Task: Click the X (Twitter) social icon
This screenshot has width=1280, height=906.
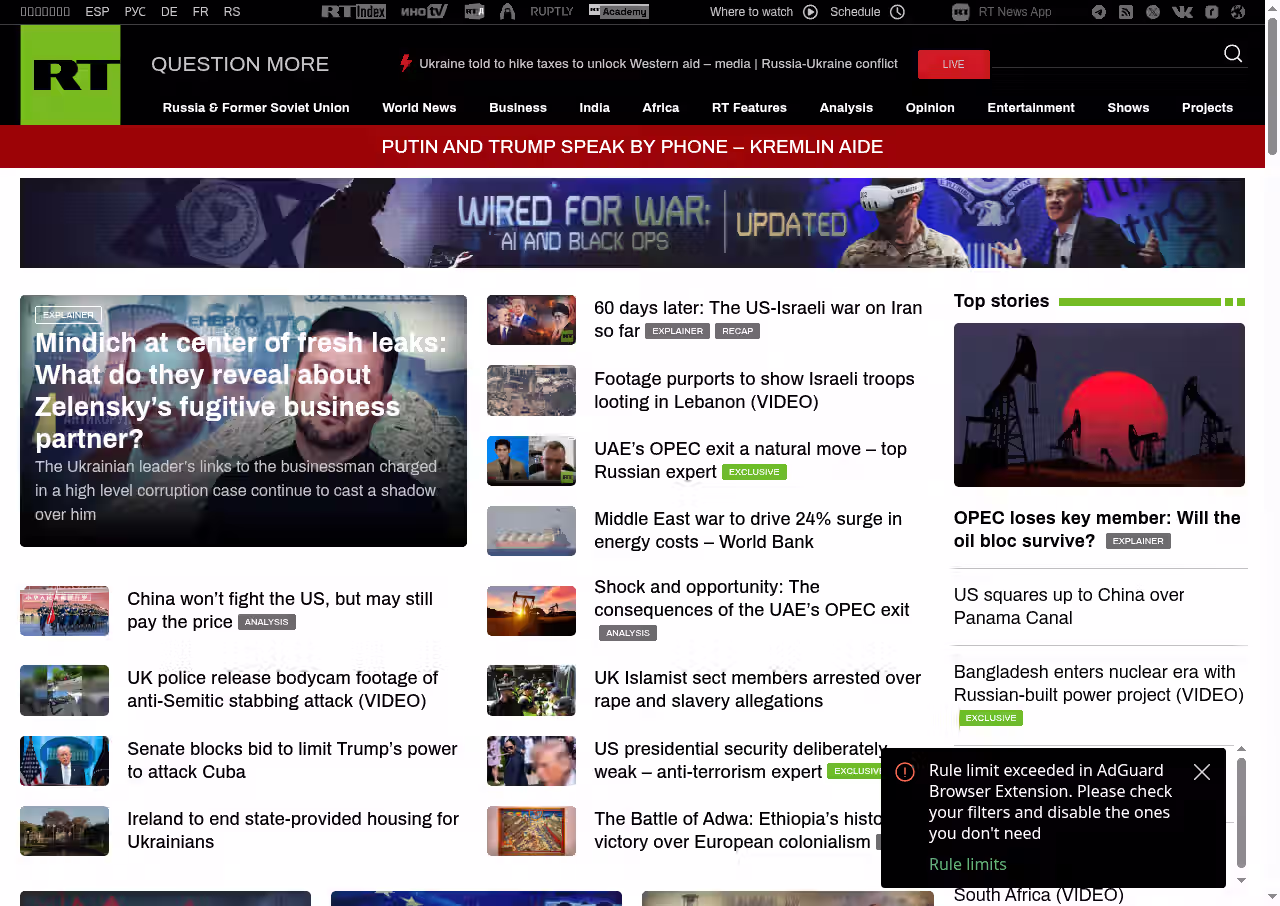Action: coord(1153,12)
